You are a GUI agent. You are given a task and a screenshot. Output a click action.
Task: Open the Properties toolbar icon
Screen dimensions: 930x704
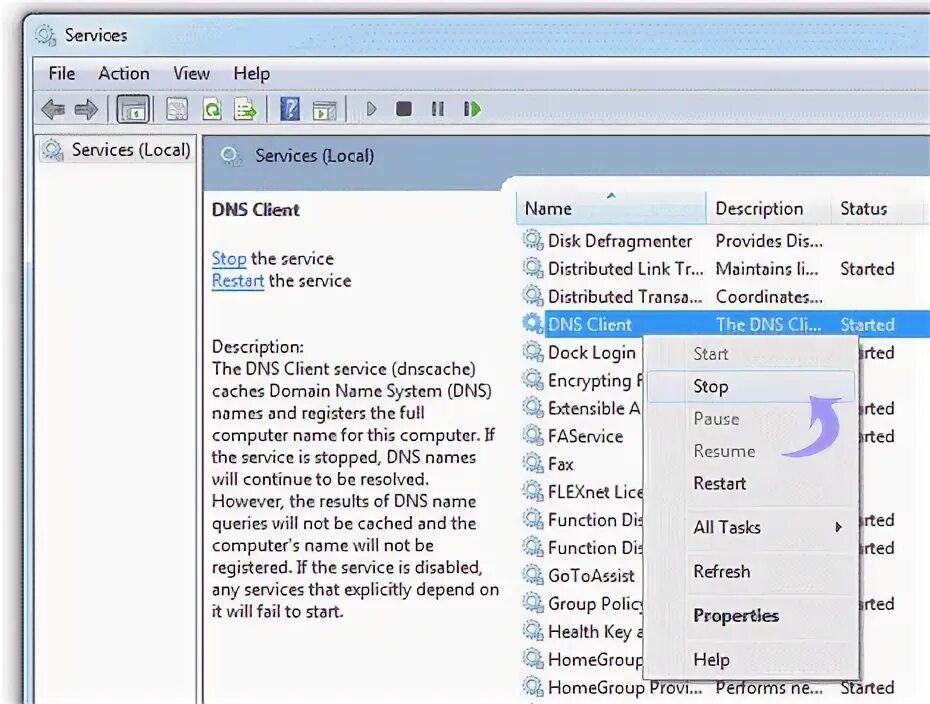pos(177,109)
